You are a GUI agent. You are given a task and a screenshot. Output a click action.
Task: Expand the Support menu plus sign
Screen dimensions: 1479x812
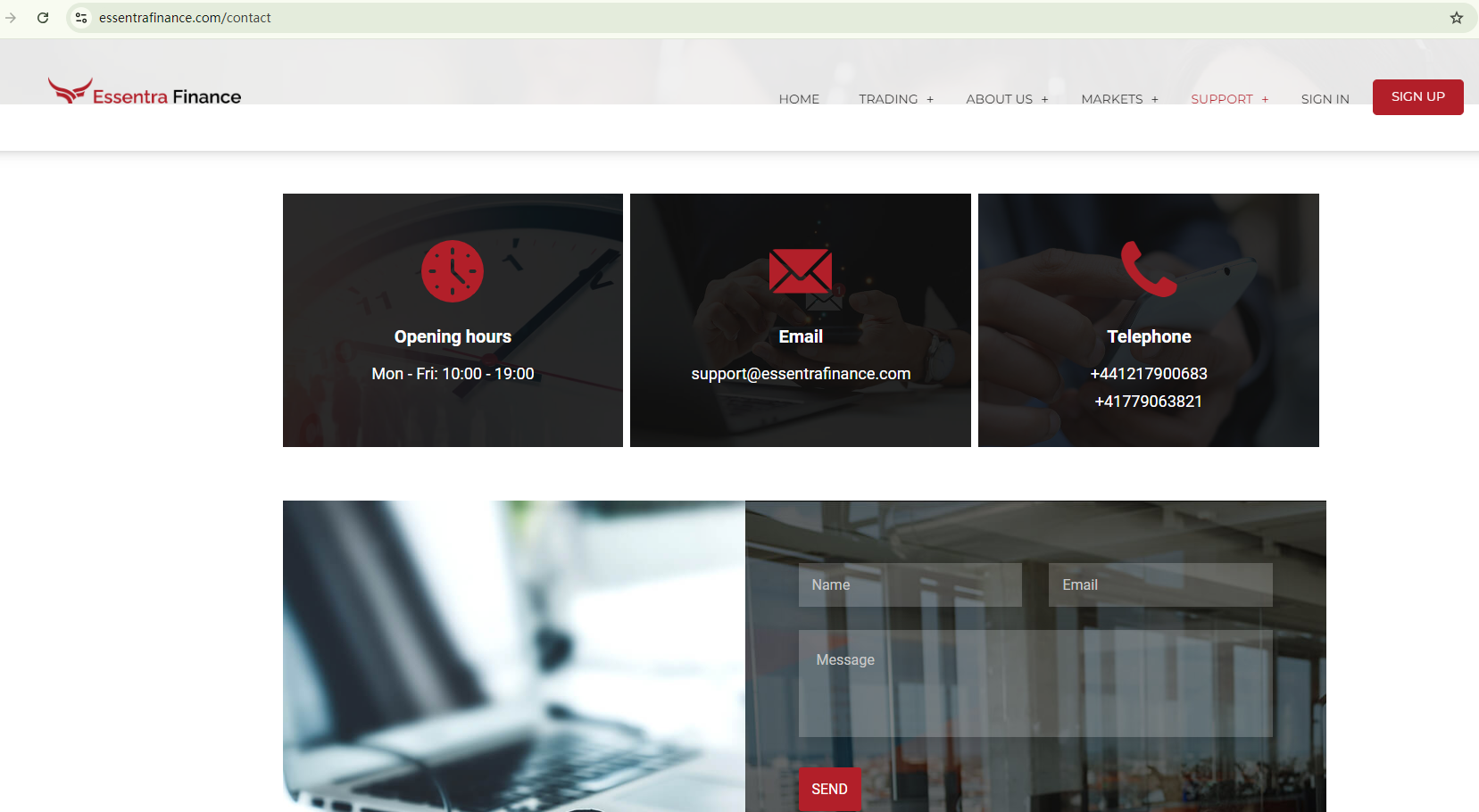1265,100
